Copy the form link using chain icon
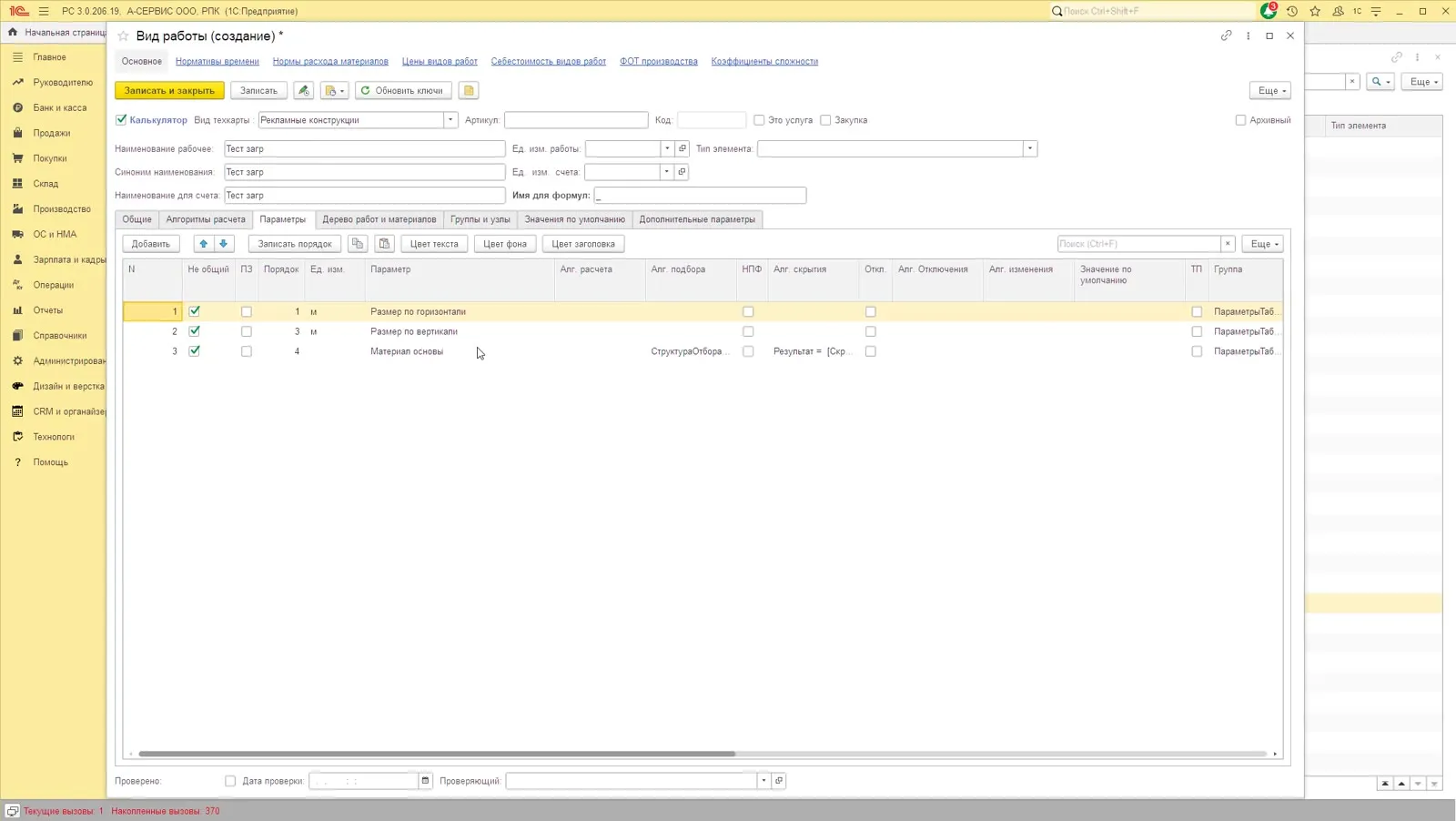 click(1227, 35)
